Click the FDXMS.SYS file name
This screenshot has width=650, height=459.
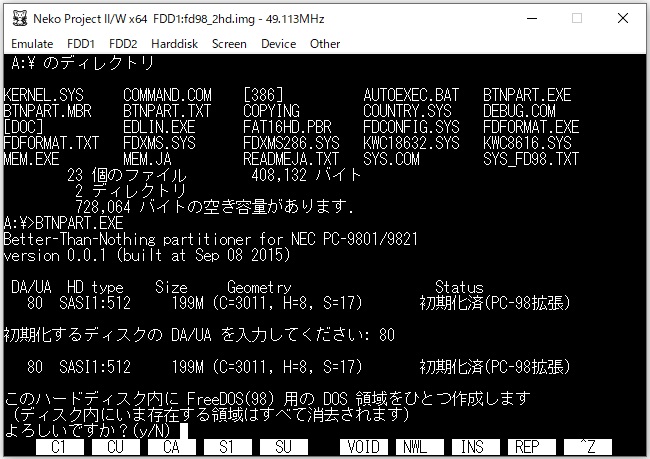click(160, 143)
